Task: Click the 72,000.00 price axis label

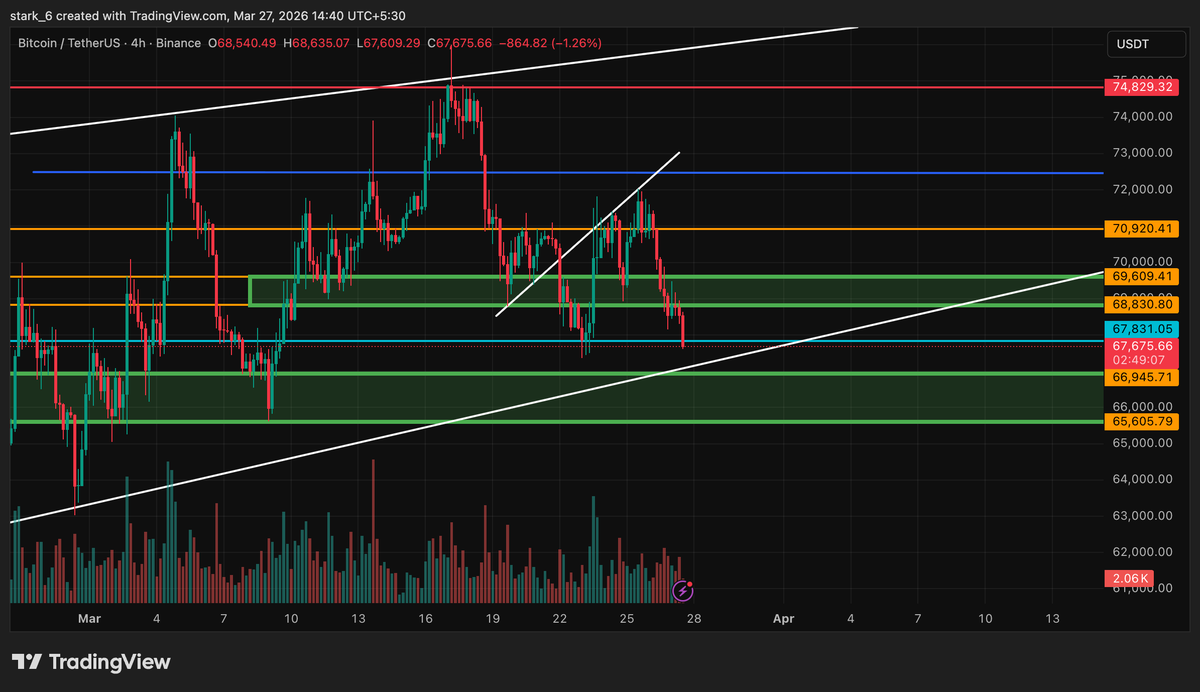Action: pos(1142,189)
